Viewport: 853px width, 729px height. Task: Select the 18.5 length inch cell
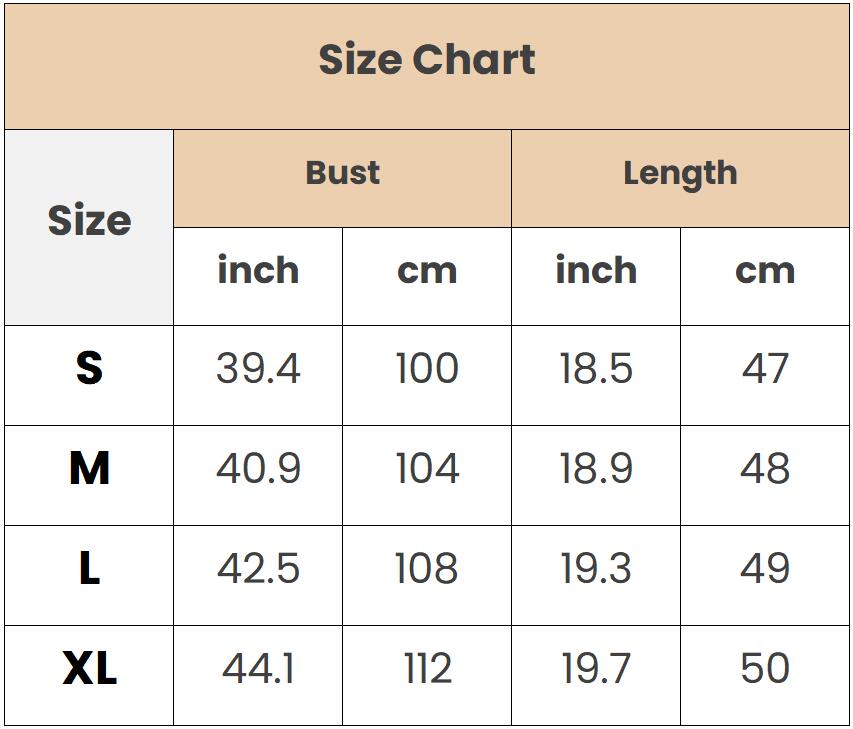(x=596, y=375)
